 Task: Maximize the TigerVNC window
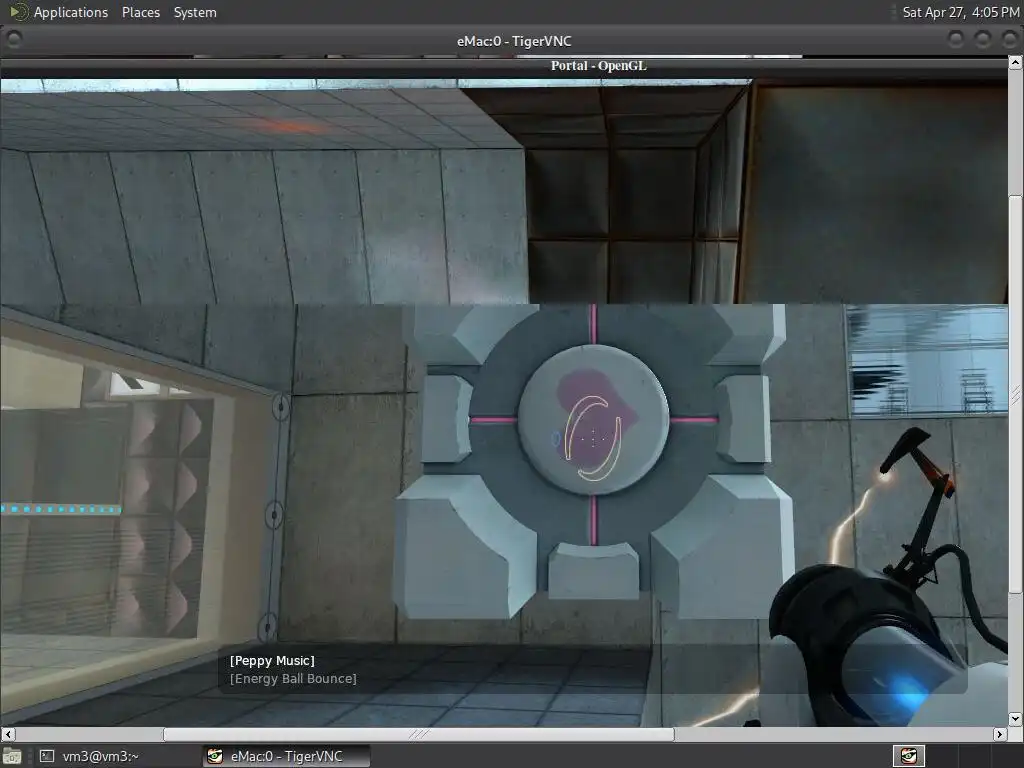point(983,40)
